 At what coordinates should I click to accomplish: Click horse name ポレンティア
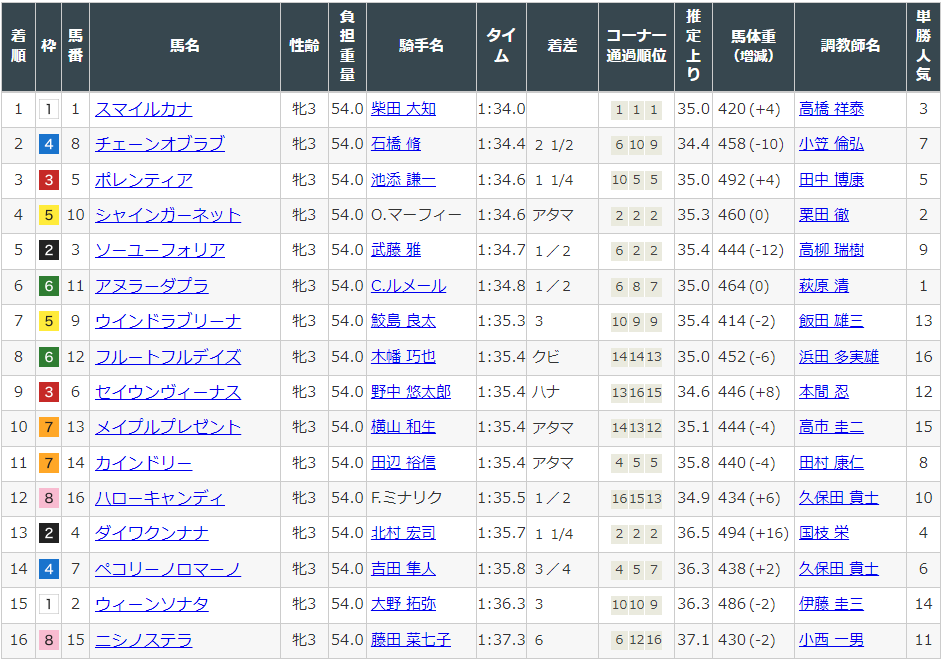coord(144,180)
